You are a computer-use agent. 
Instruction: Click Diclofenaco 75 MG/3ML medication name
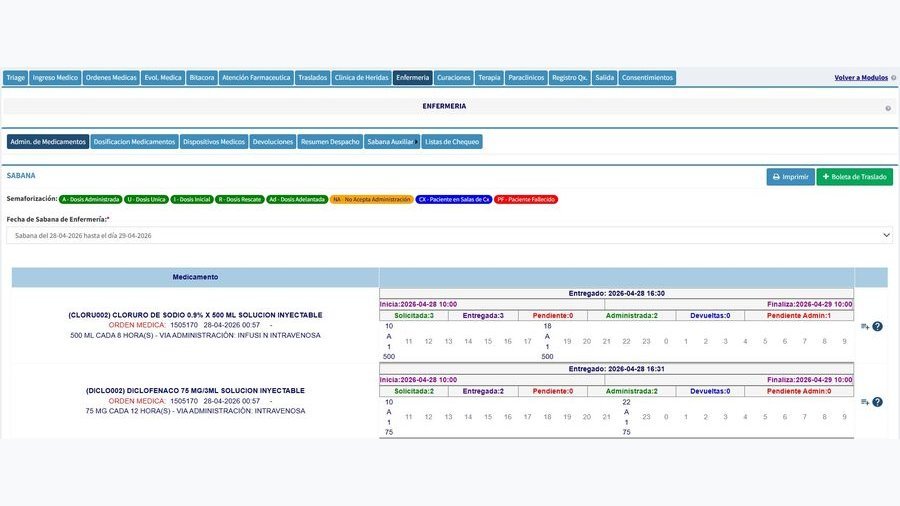point(195,391)
